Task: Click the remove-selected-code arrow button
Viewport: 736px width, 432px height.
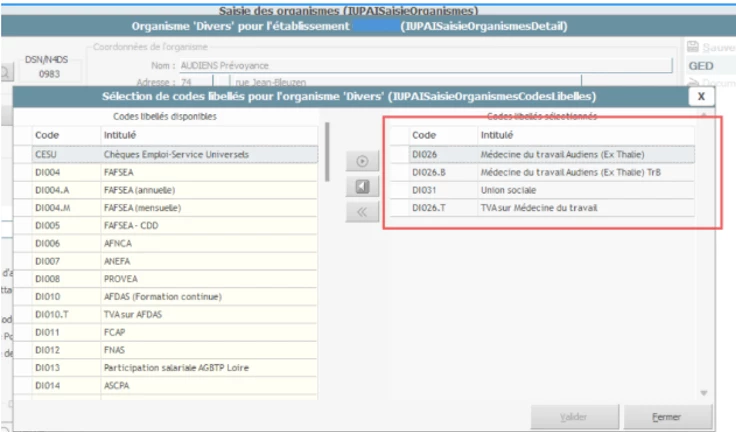Action: point(362,186)
